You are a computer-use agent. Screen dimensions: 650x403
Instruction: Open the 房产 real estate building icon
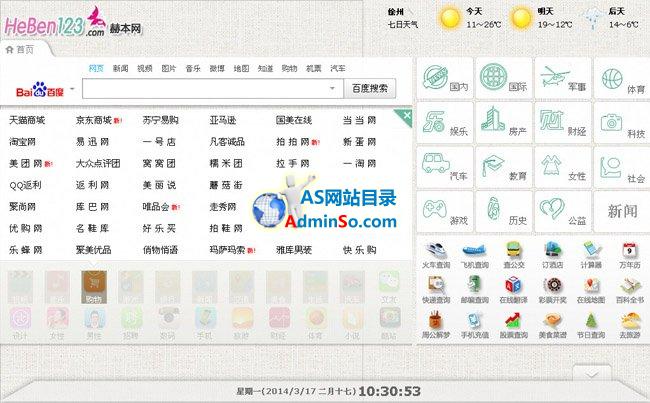[x=504, y=123]
